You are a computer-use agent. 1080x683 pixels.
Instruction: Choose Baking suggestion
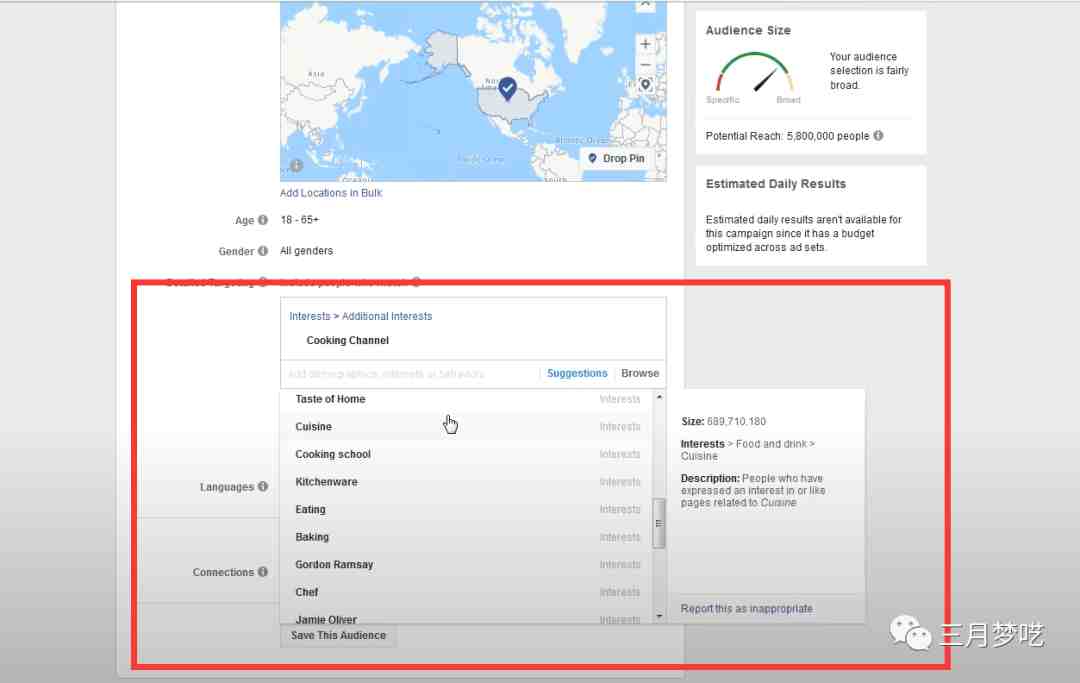point(466,537)
